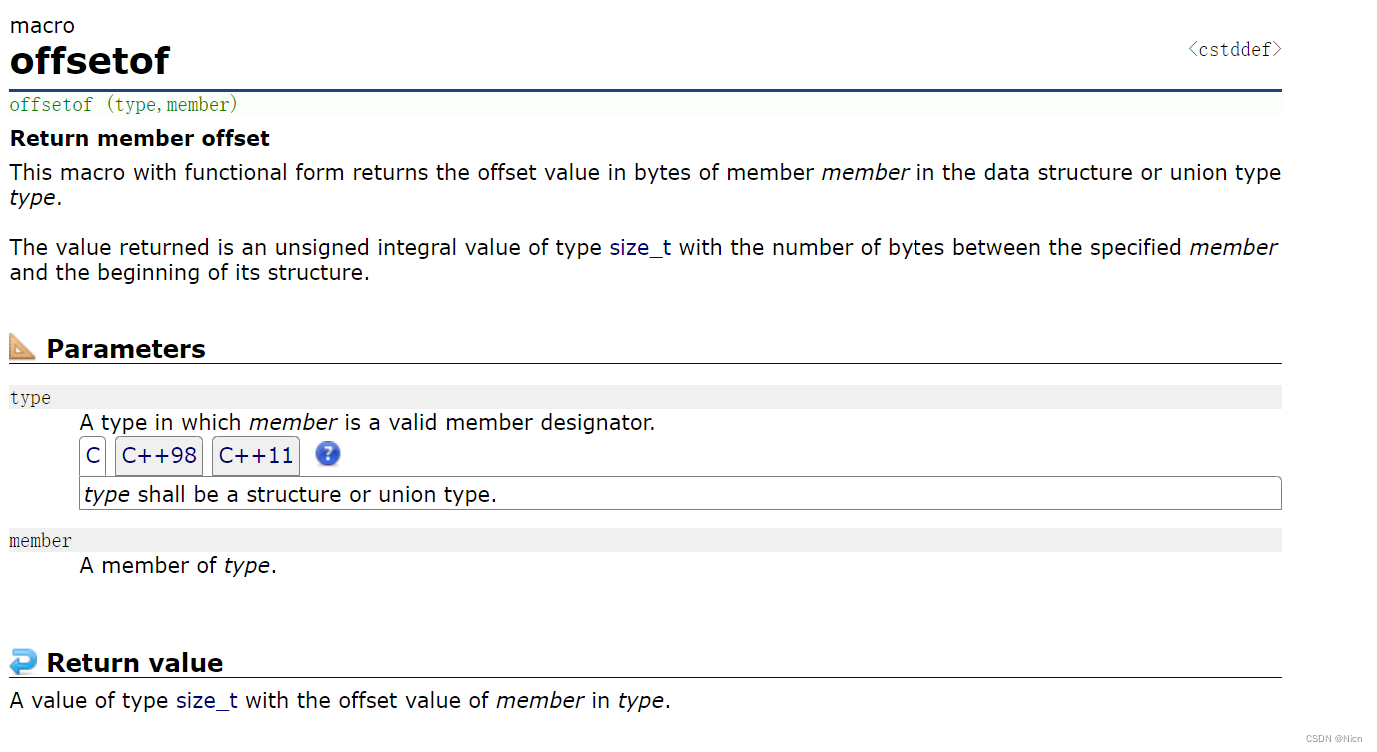Click the offsetof page title
Screen dimensions: 1377x752
point(90,61)
